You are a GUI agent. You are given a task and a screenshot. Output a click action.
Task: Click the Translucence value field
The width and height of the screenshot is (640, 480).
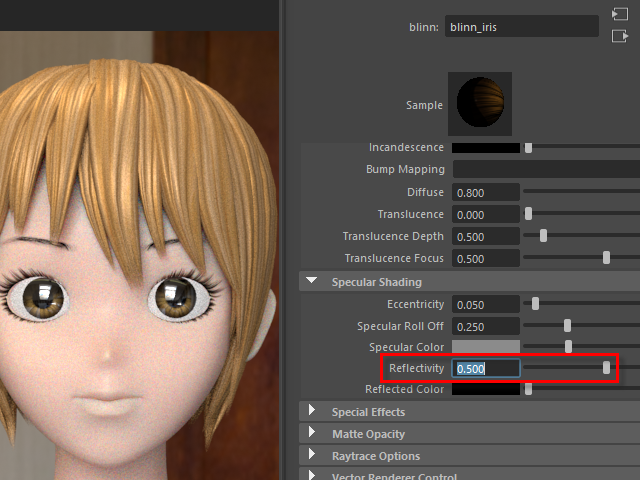(486, 214)
